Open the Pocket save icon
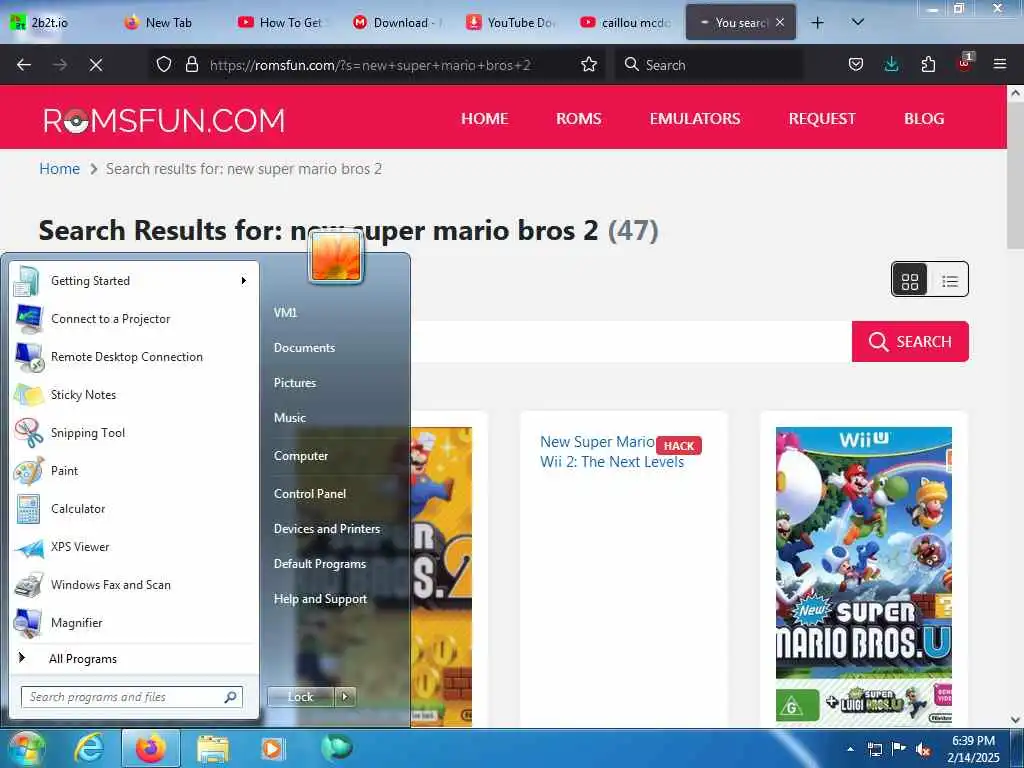Image resolution: width=1024 pixels, height=768 pixels. pos(856,65)
